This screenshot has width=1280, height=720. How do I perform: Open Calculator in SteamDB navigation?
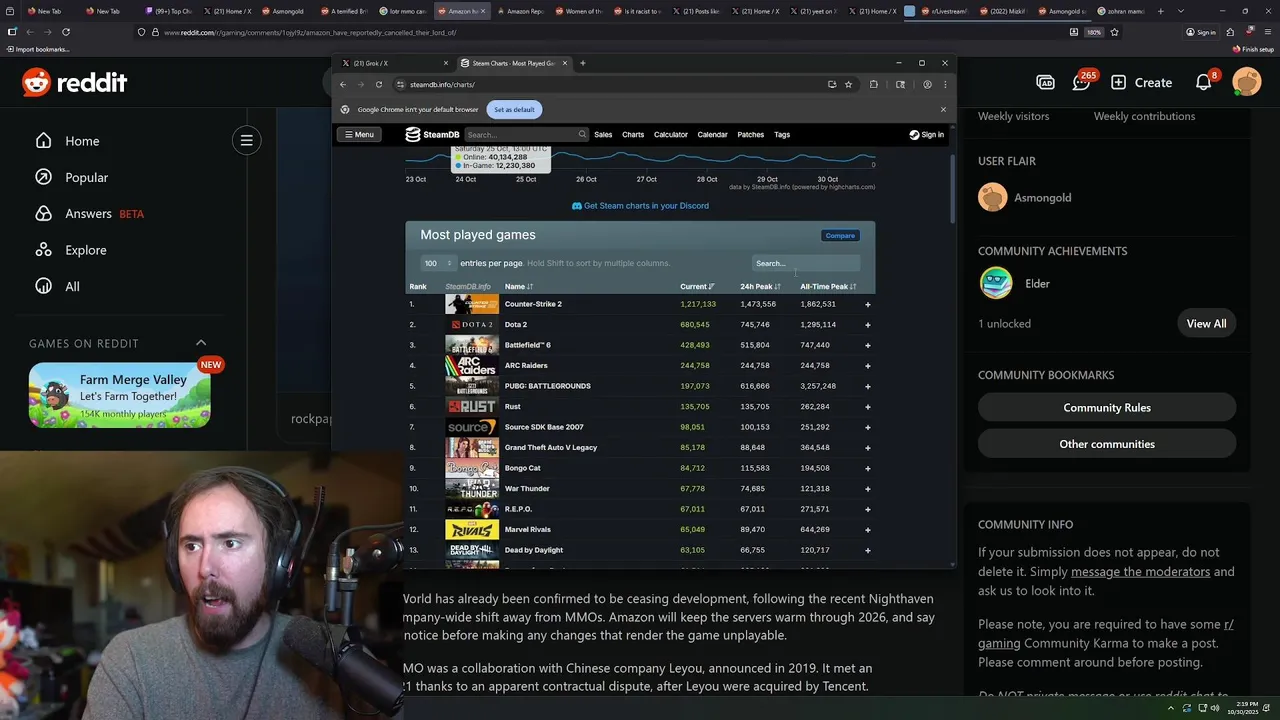pos(671,134)
